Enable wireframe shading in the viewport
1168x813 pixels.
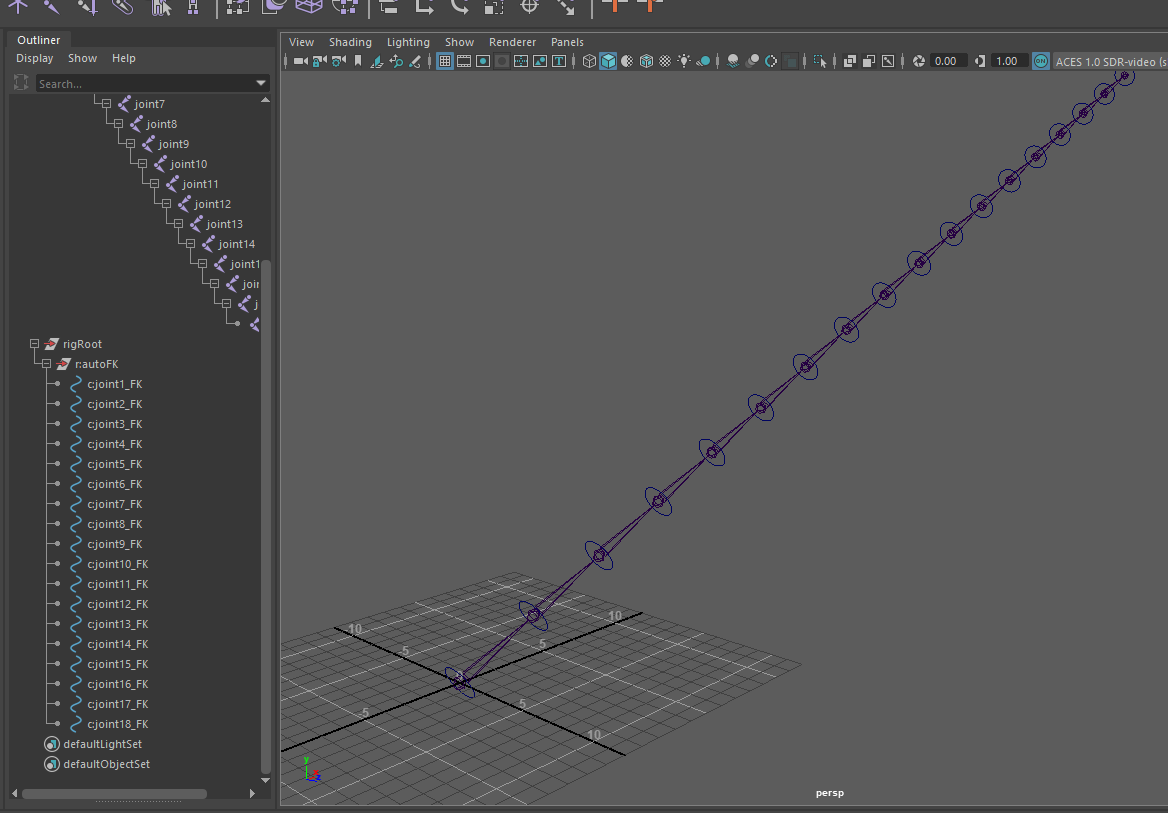click(589, 61)
